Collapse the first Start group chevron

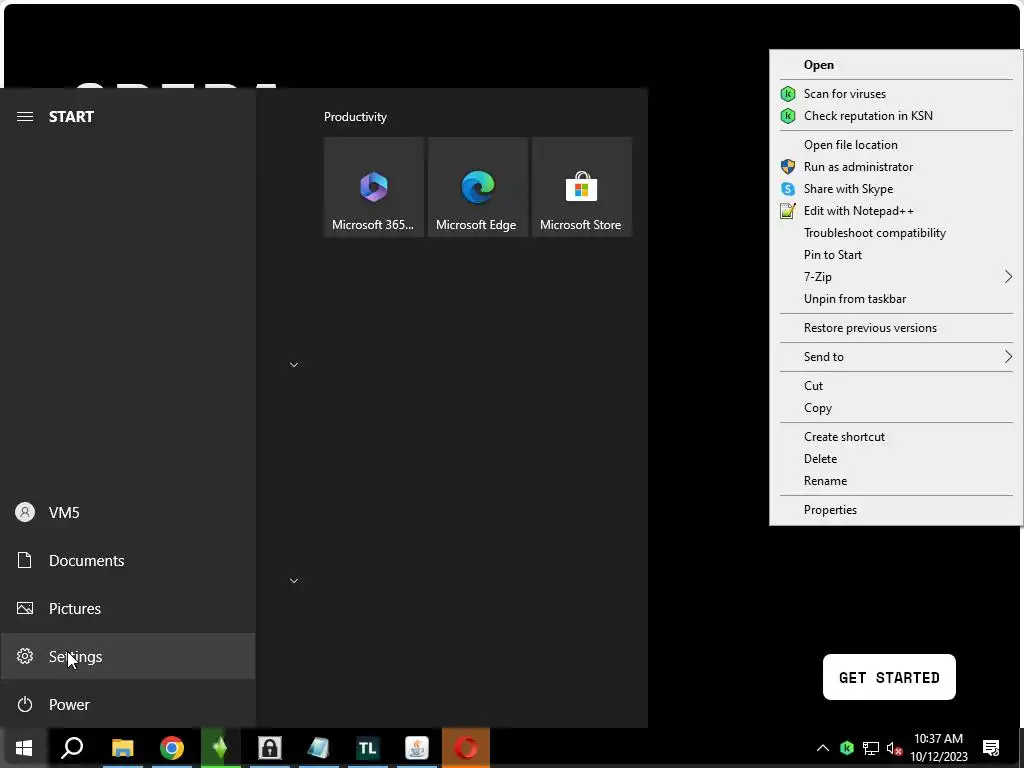click(x=294, y=364)
